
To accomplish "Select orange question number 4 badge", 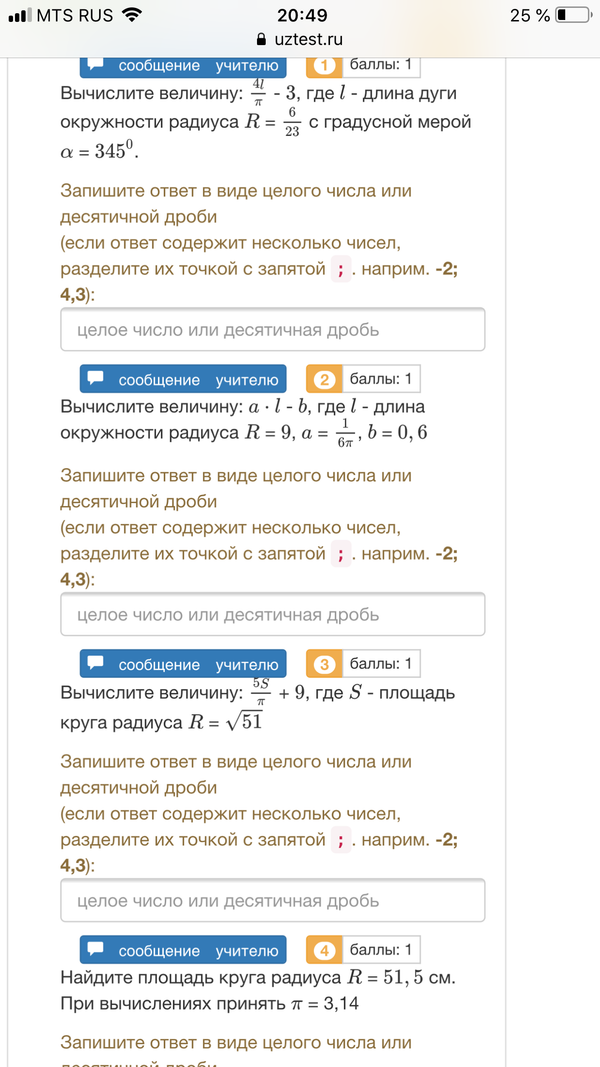I will click(323, 950).
